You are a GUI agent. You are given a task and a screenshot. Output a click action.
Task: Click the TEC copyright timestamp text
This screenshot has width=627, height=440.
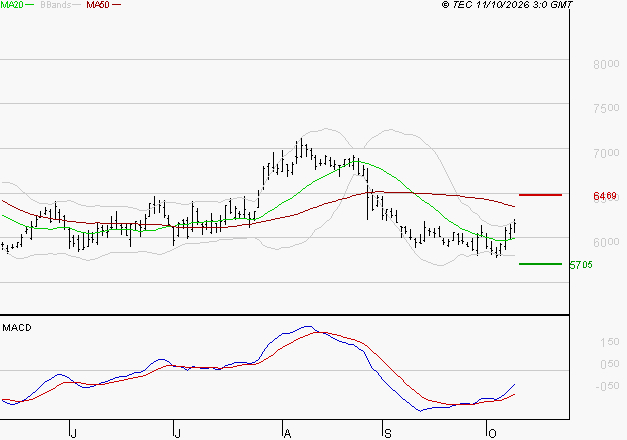507,5
